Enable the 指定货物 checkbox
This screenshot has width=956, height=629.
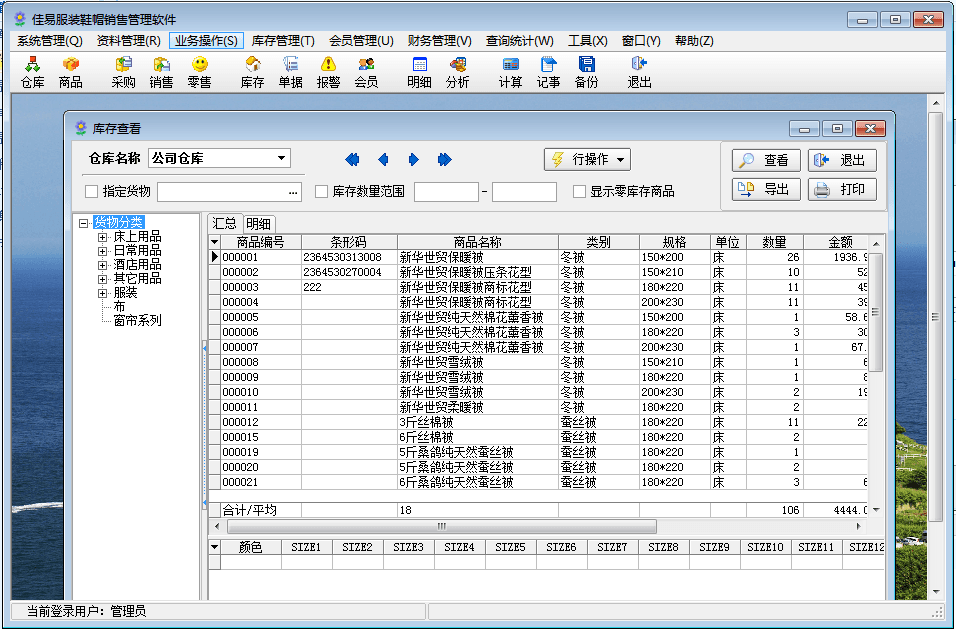[92, 191]
